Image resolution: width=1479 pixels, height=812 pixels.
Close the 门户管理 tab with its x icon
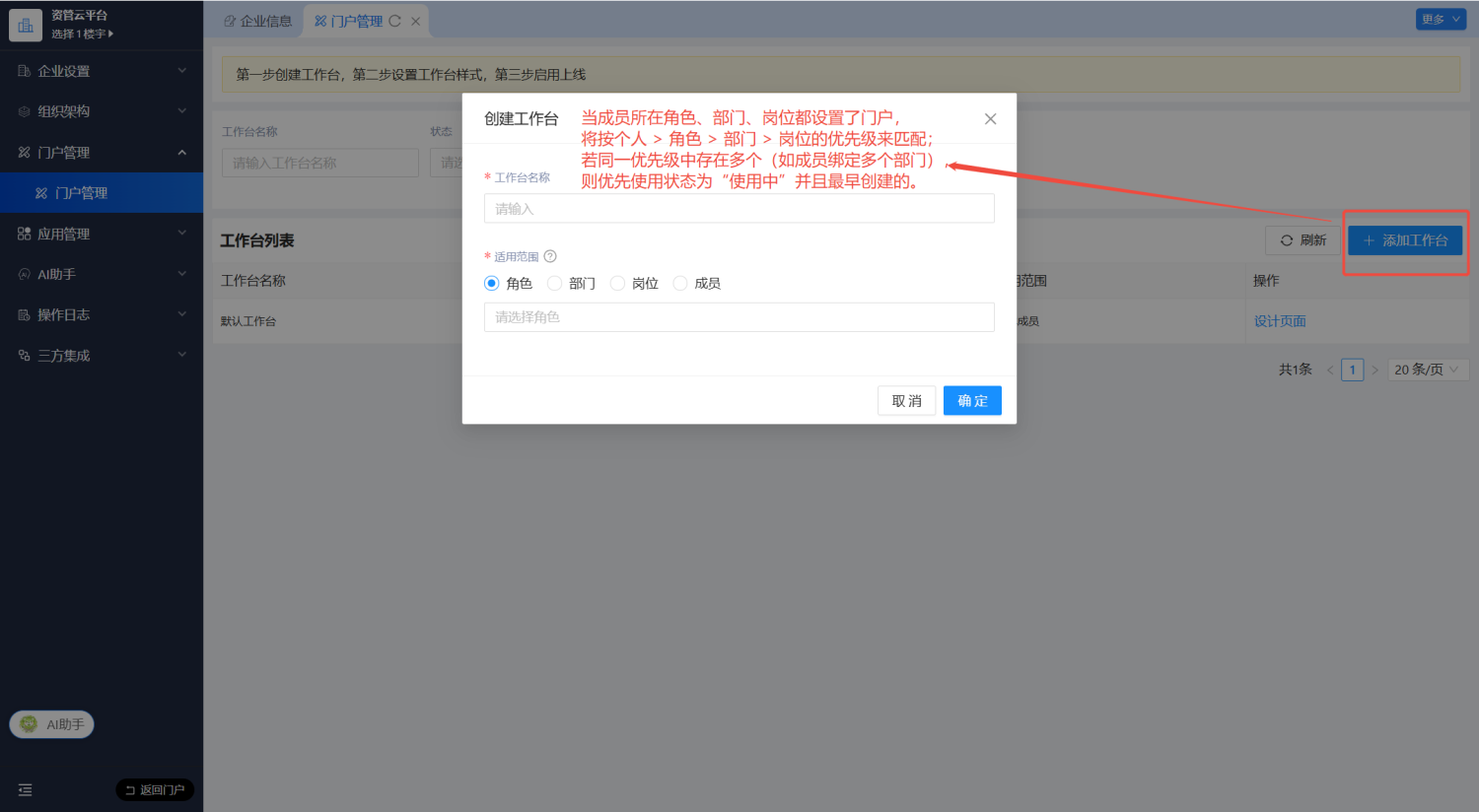[415, 21]
